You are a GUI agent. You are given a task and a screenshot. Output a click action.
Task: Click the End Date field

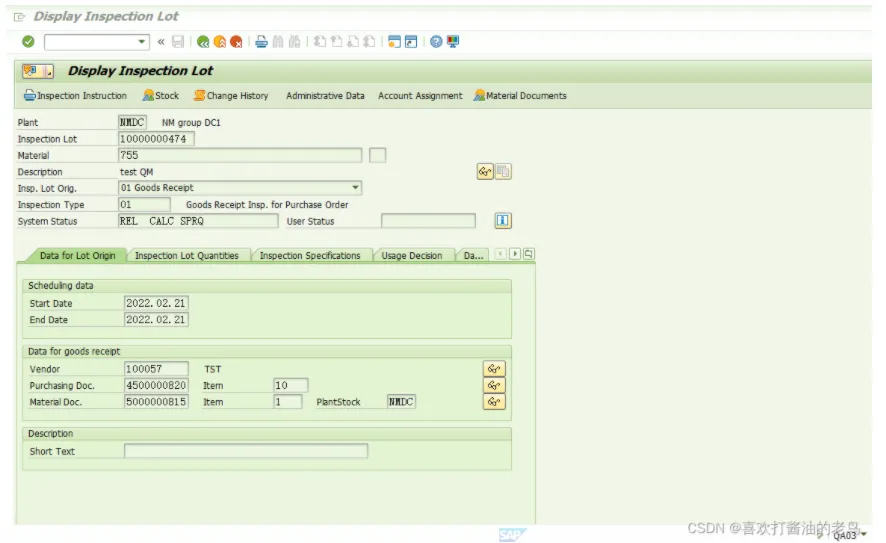pos(156,319)
